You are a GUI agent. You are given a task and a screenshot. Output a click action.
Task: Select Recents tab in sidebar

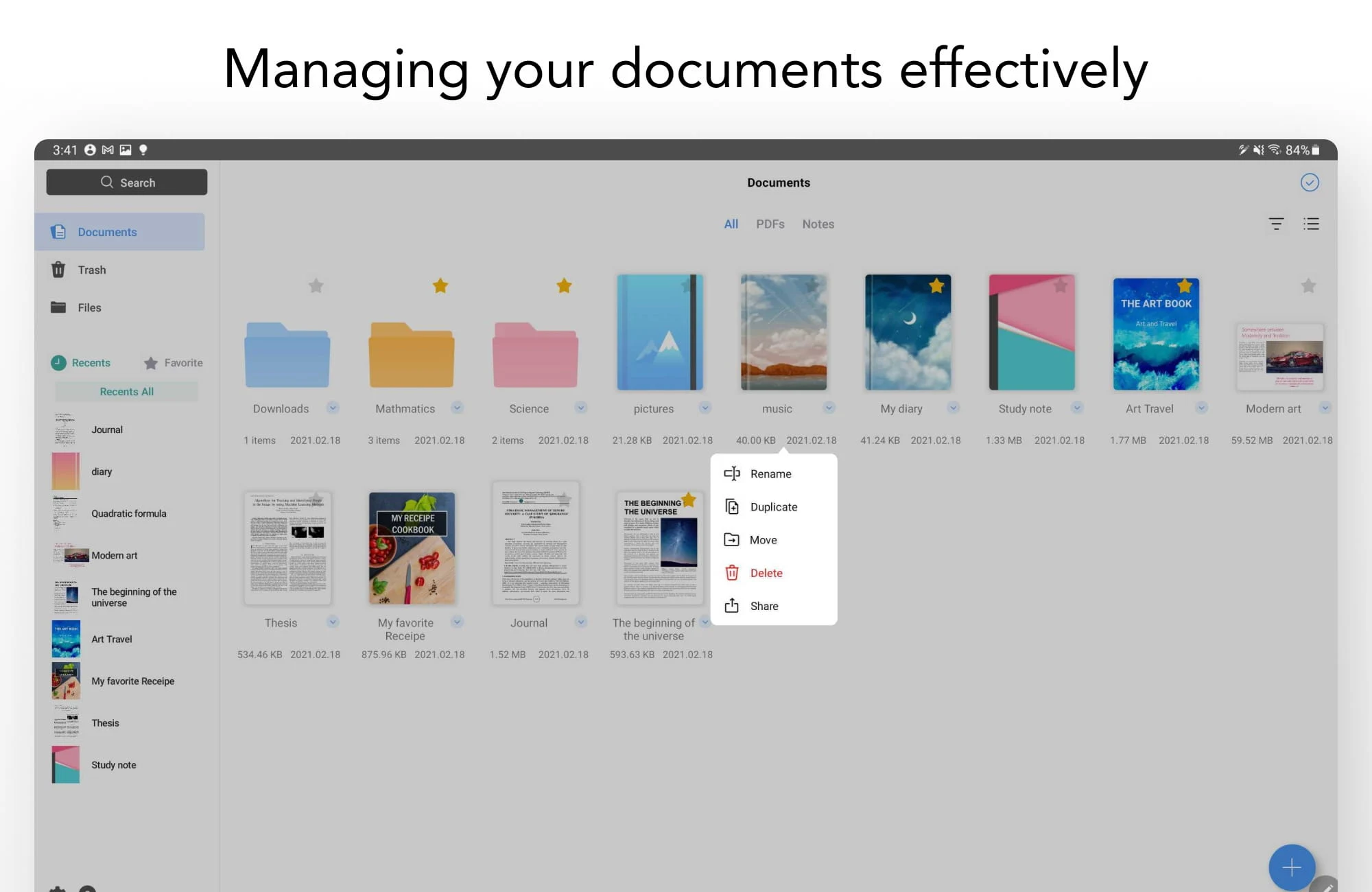80,362
